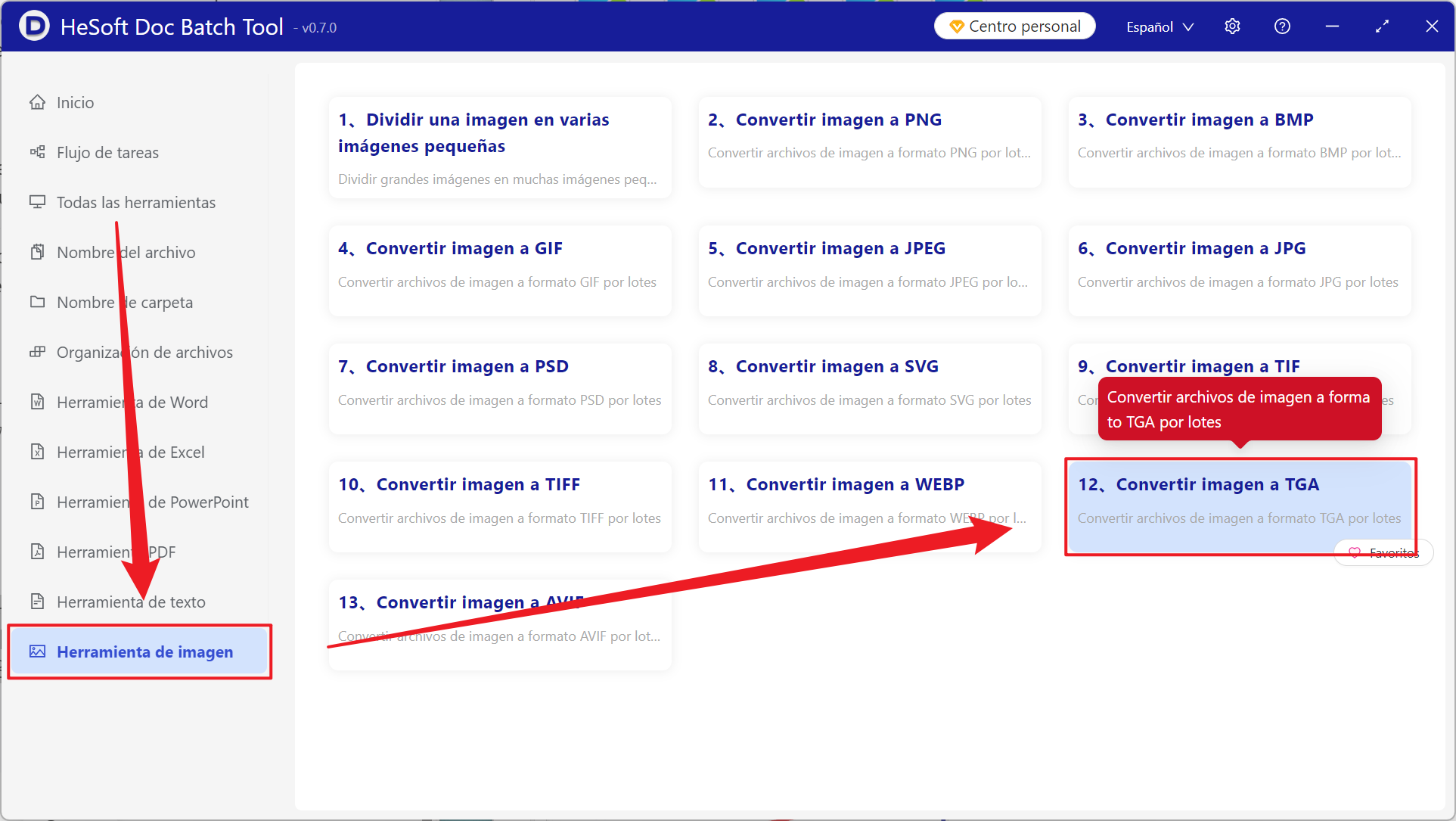Click the Todas las herramientas monitor icon
Screen dimensions: 1456x821
[37, 202]
